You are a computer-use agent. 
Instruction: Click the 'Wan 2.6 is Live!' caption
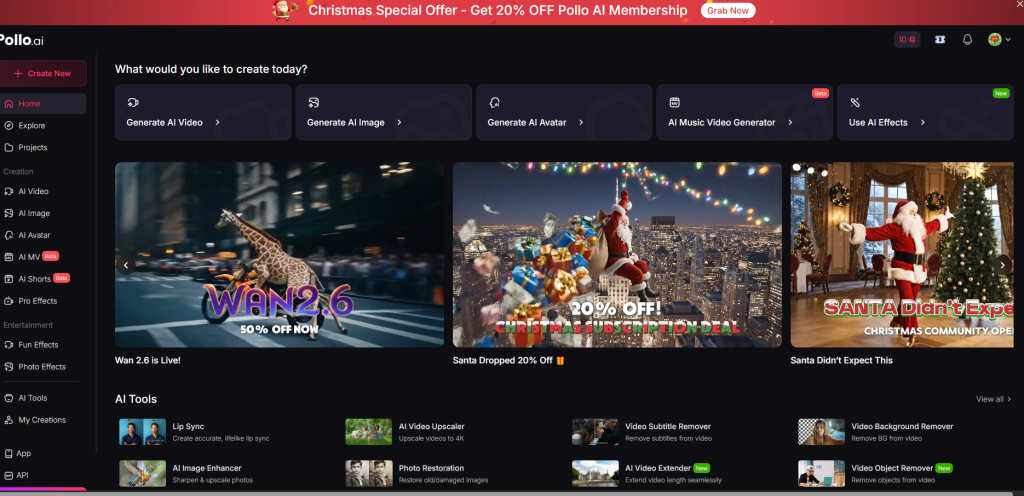[148, 360]
